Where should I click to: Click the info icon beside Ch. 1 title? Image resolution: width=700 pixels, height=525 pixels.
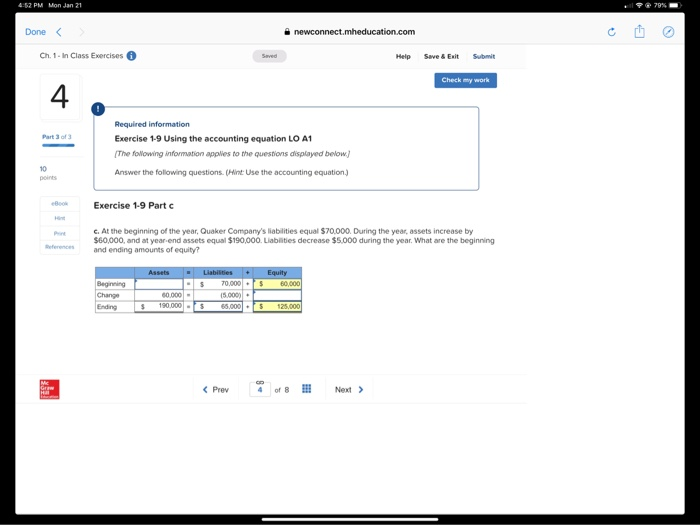(x=131, y=56)
